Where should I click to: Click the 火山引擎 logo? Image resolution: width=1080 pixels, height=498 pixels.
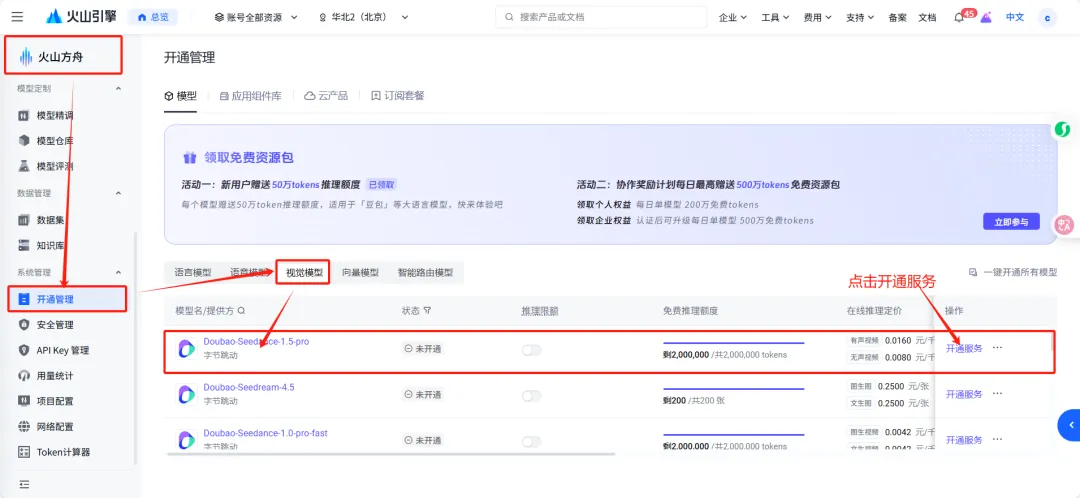[81, 17]
